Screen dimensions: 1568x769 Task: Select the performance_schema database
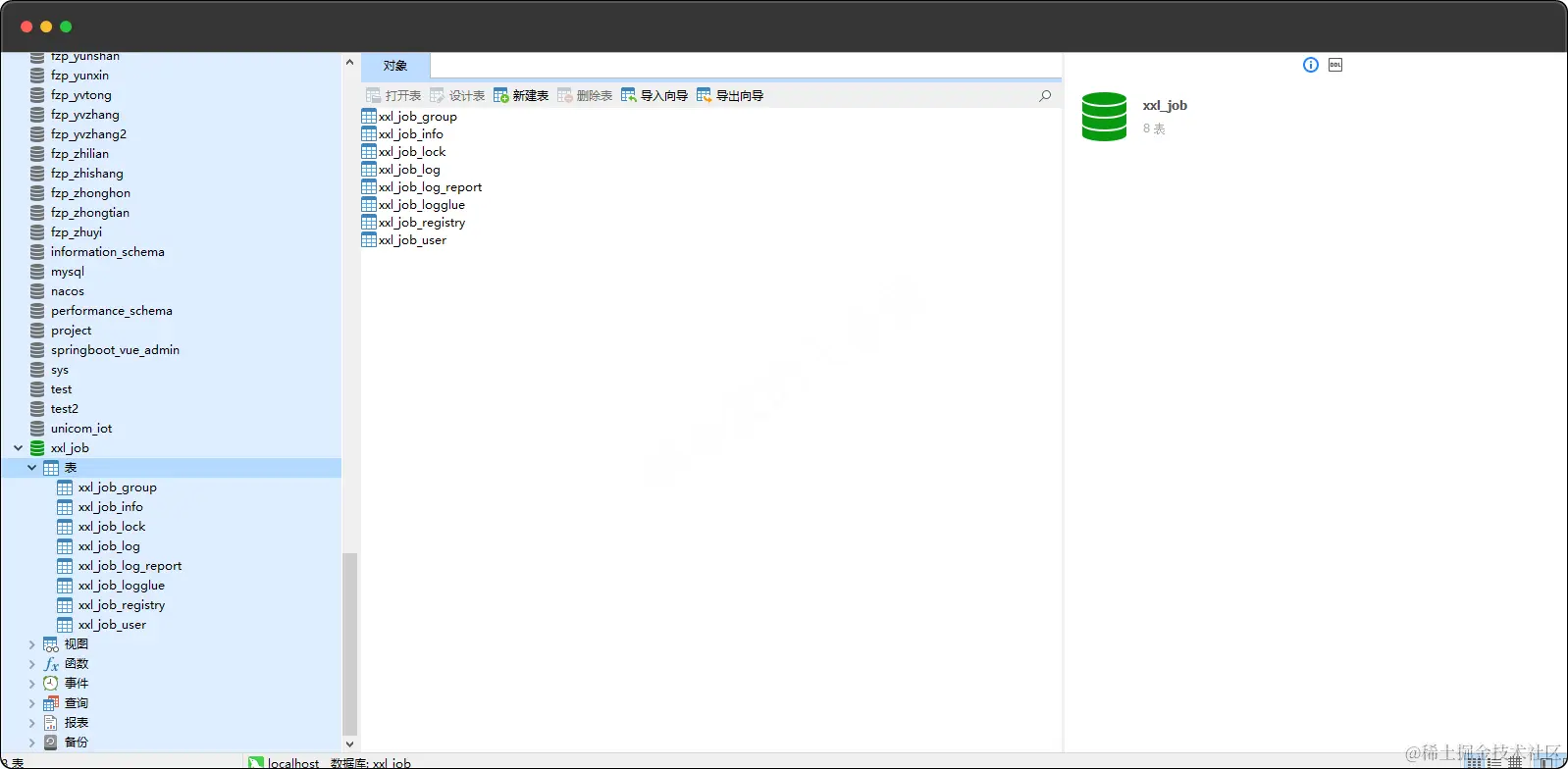[112, 311]
